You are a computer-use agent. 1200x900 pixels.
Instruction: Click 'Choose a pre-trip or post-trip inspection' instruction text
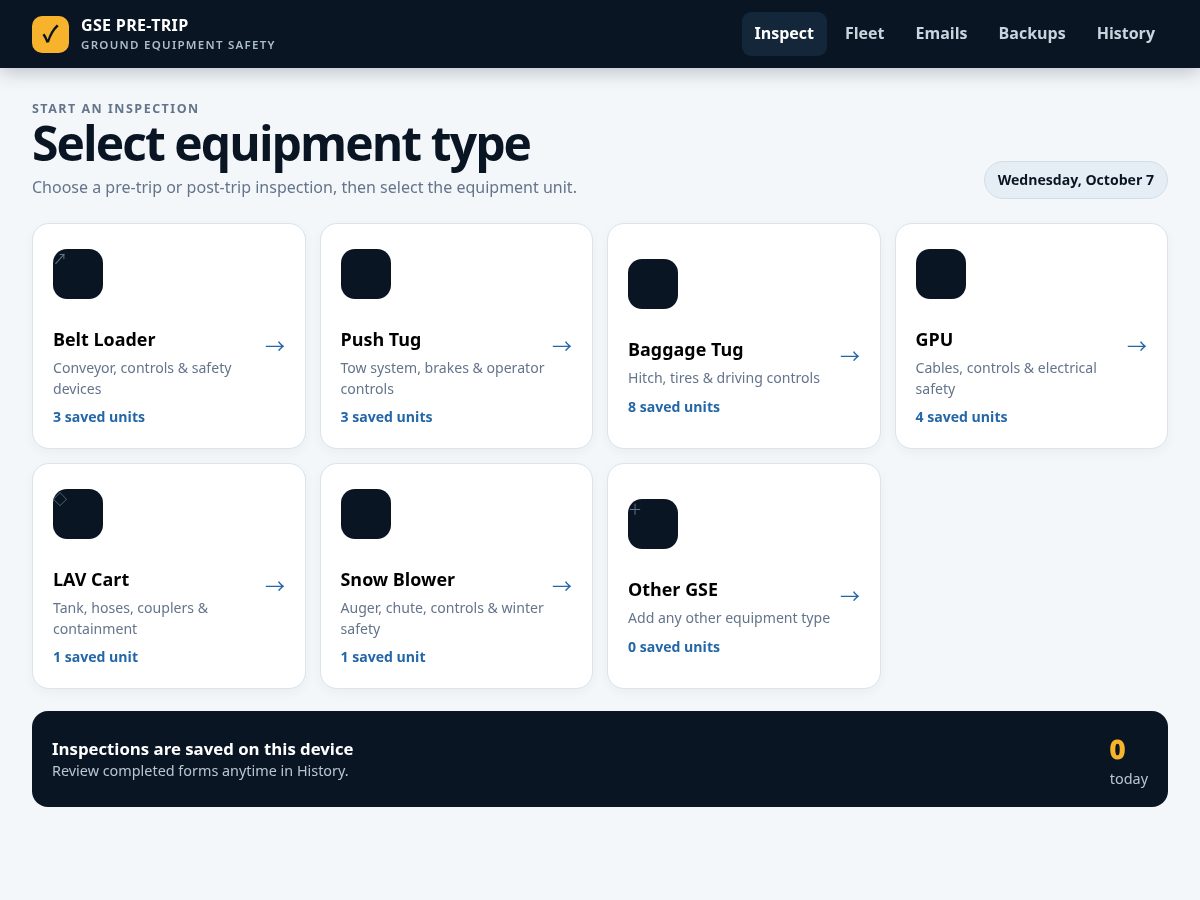pos(304,187)
